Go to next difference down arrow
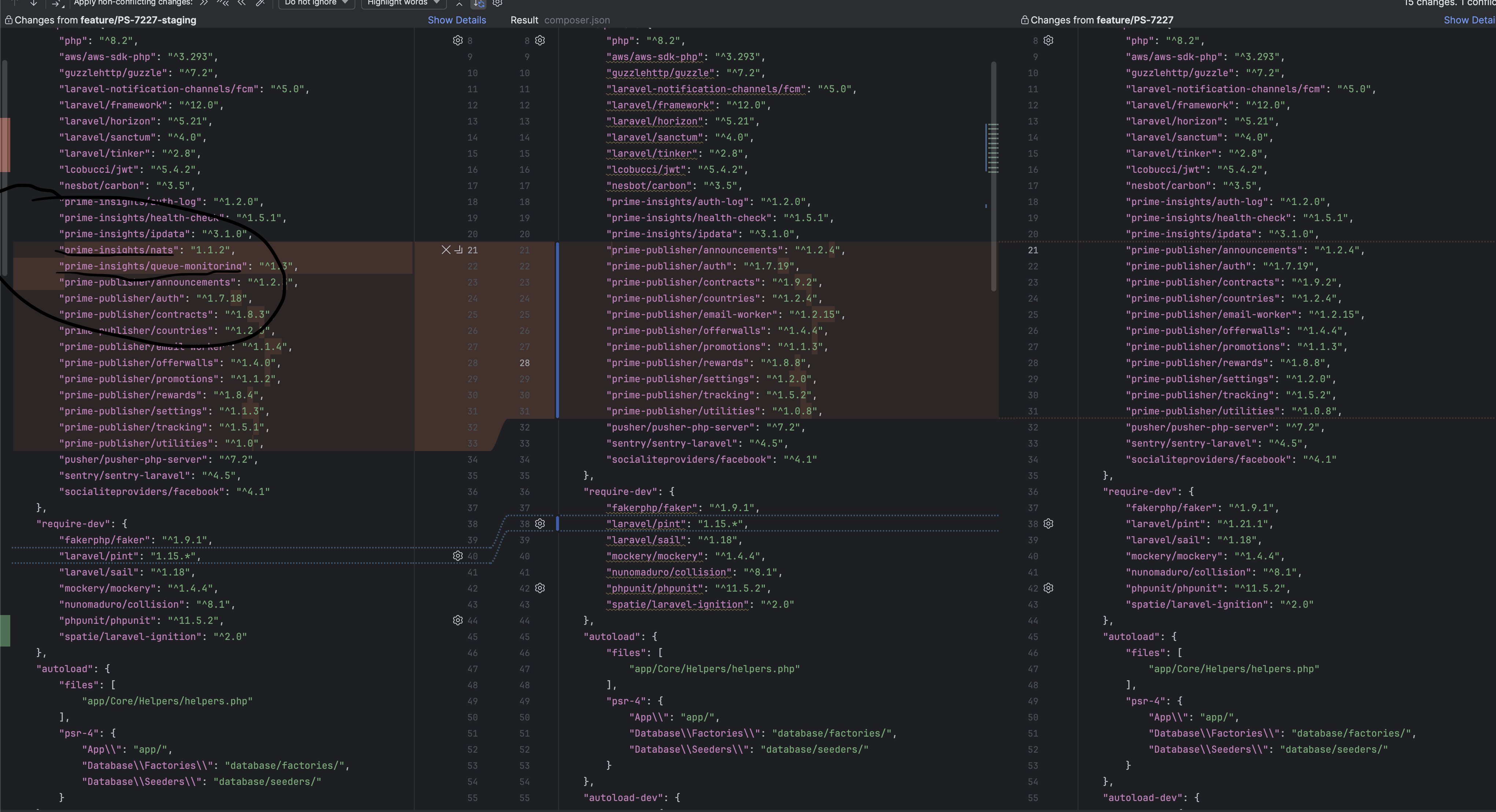 [x=34, y=3]
